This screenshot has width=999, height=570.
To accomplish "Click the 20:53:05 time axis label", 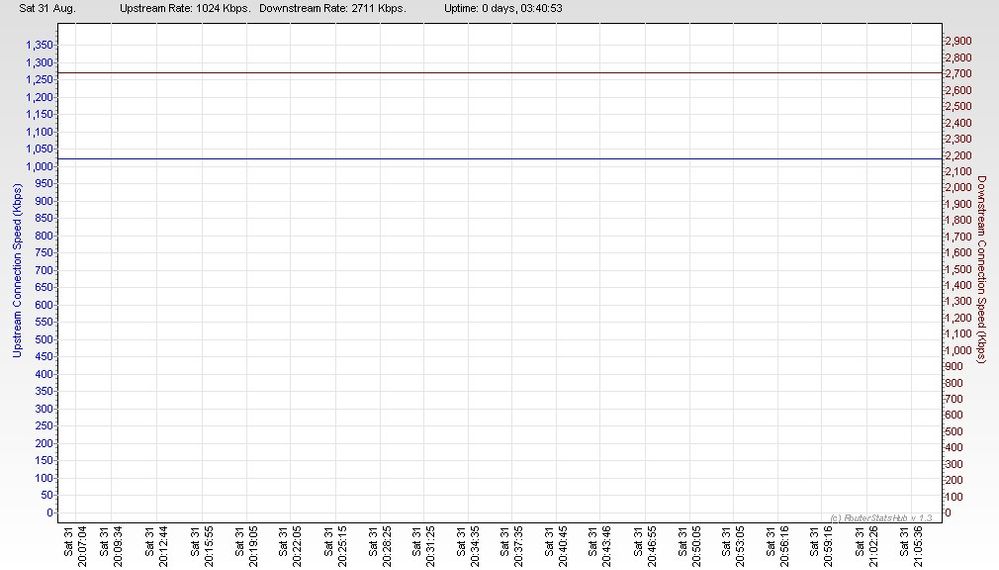I will pyautogui.click(x=738, y=546).
